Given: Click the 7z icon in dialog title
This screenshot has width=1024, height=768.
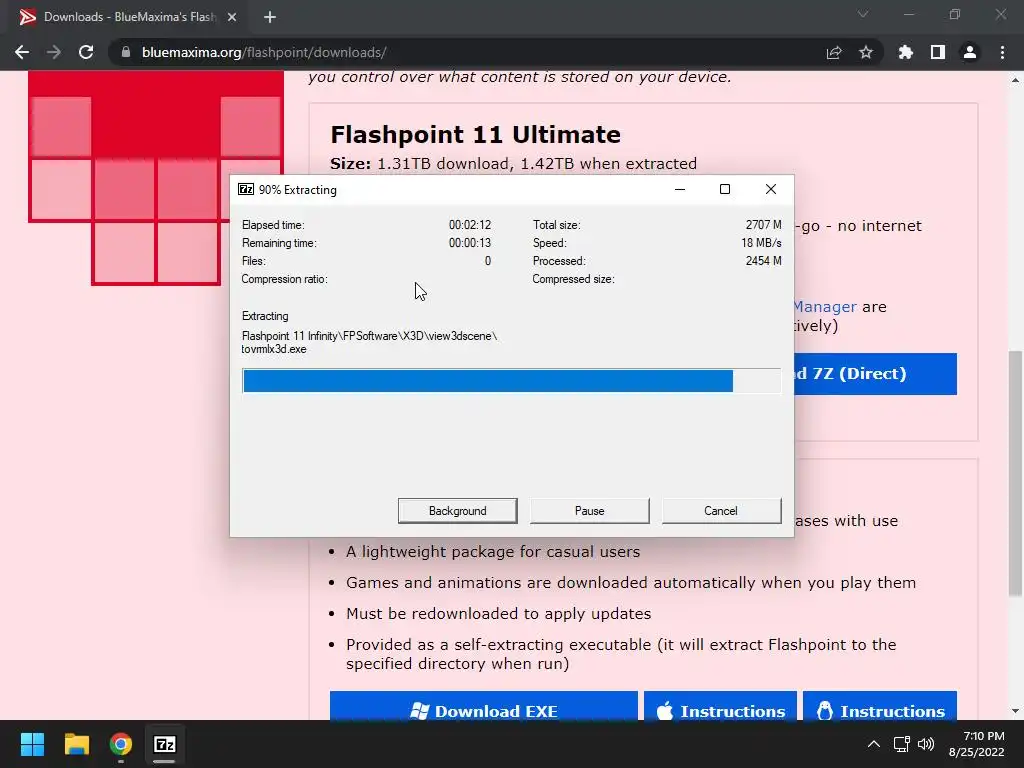Looking at the screenshot, I should [x=246, y=189].
